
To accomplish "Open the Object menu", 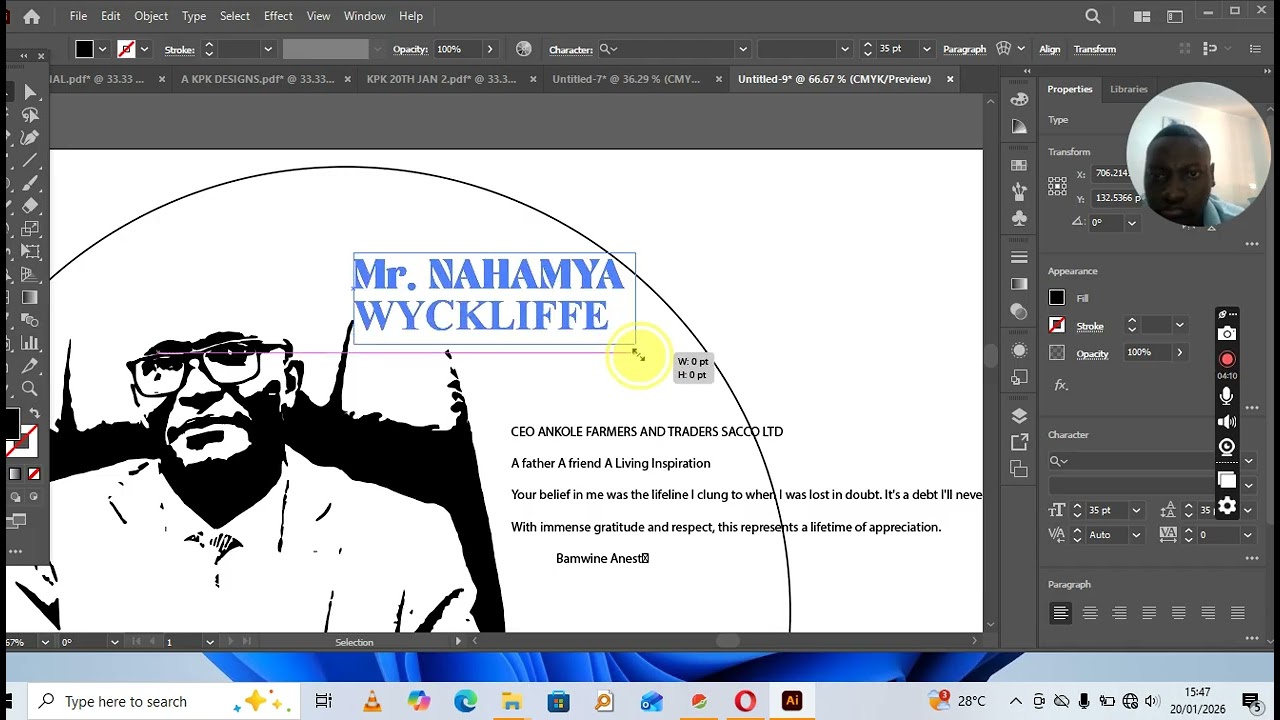I will (x=151, y=16).
